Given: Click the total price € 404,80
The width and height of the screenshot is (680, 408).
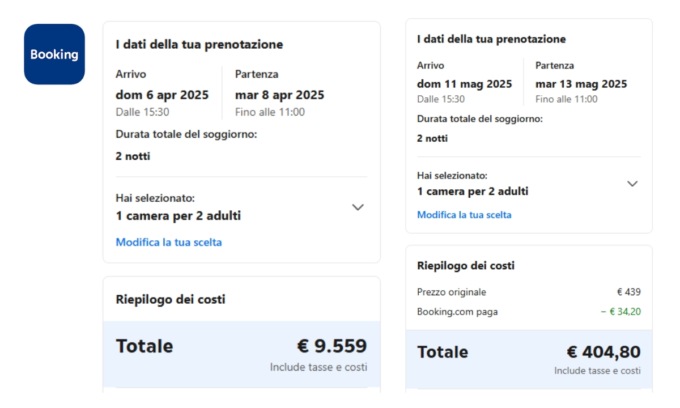Looking at the screenshot, I should point(603,352).
